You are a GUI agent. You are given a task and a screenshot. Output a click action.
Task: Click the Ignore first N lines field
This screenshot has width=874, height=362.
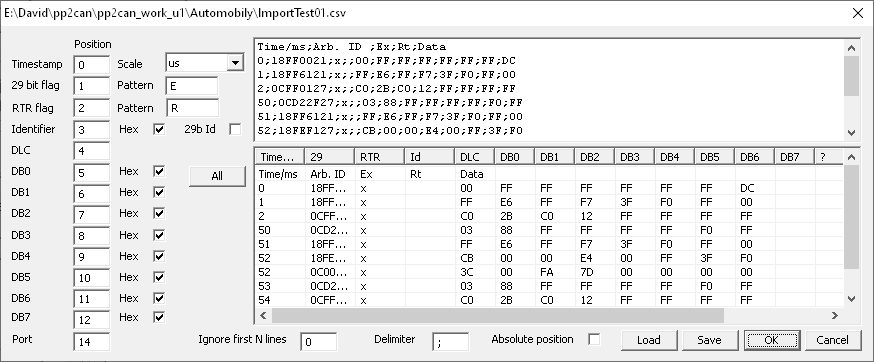tap(318, 341)
